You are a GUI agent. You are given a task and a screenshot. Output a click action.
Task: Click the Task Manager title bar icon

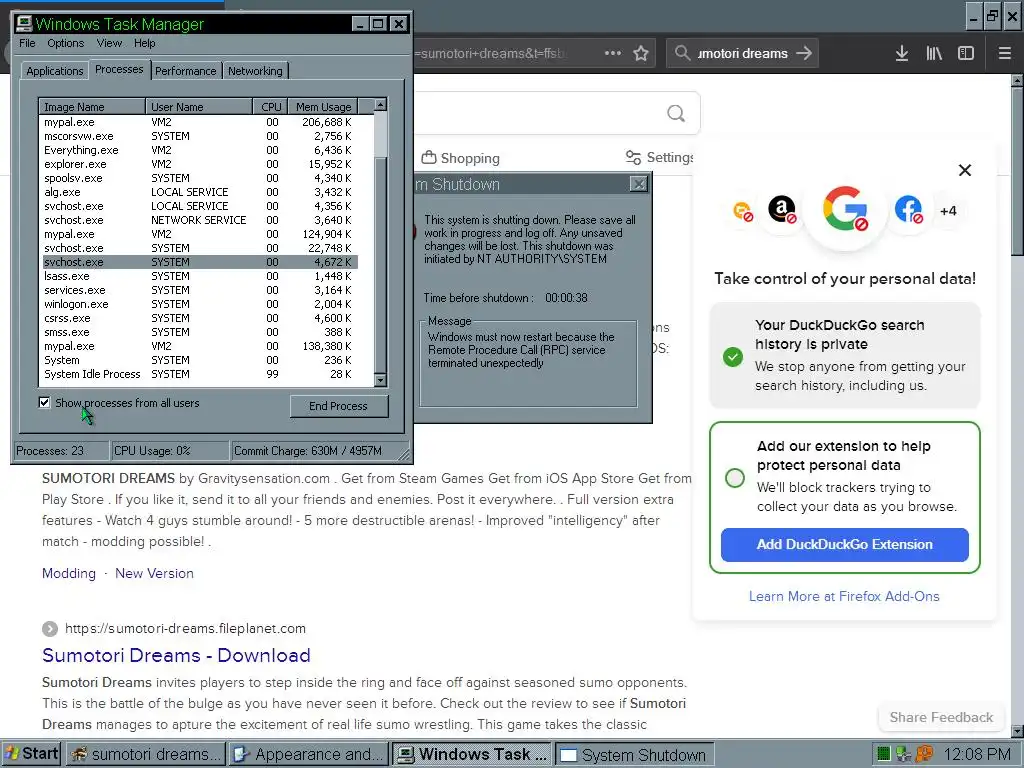(x=24, y=24)
